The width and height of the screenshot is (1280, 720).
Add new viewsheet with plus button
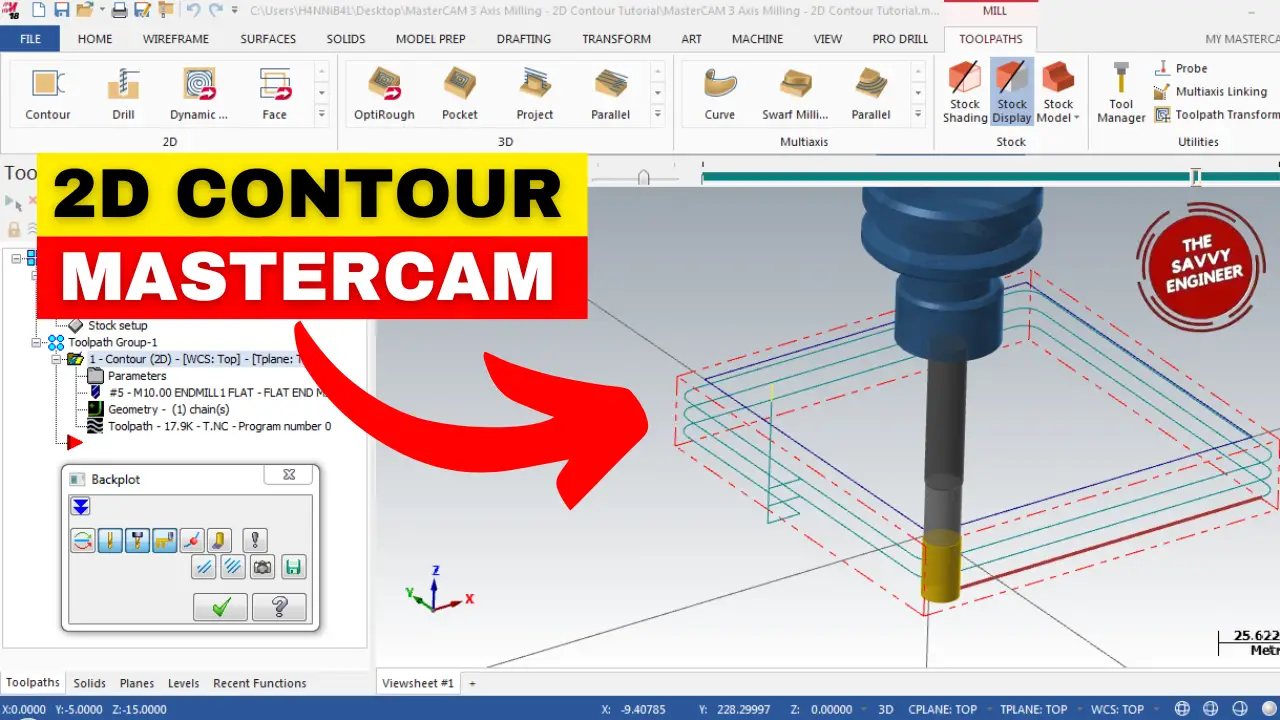pyautogui.click(x=472, y=683)
